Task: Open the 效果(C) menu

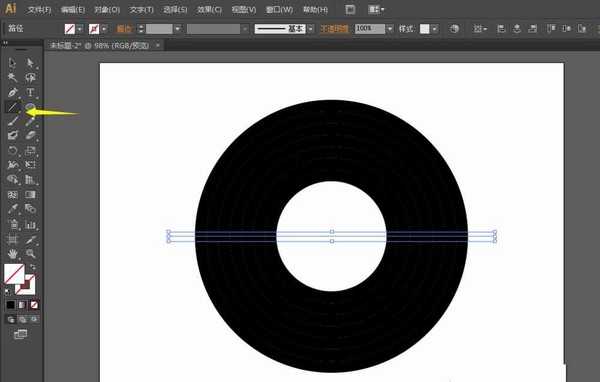Action: [x=209, y=10]
